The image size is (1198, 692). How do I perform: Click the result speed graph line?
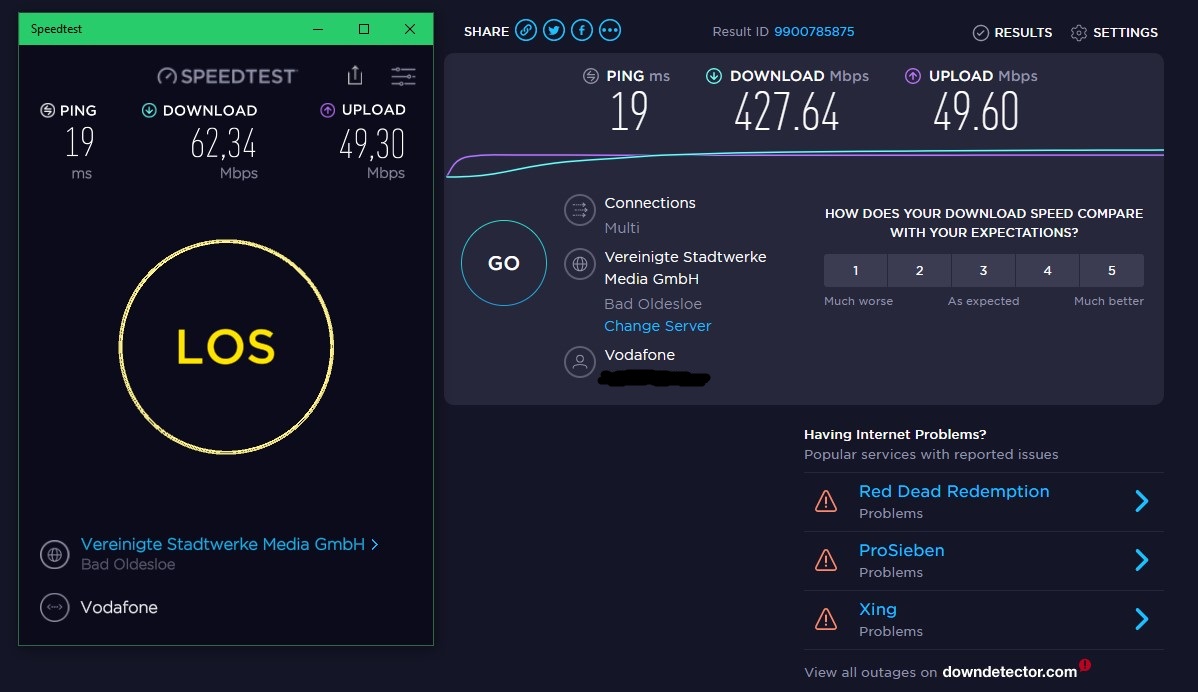[x=805, y=162]
